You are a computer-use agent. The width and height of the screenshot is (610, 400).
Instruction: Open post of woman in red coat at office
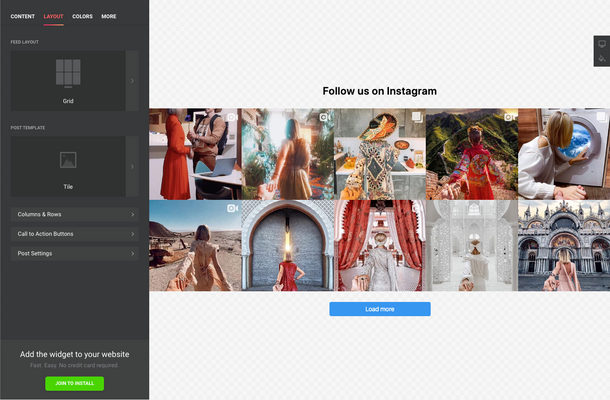(195, 154)
